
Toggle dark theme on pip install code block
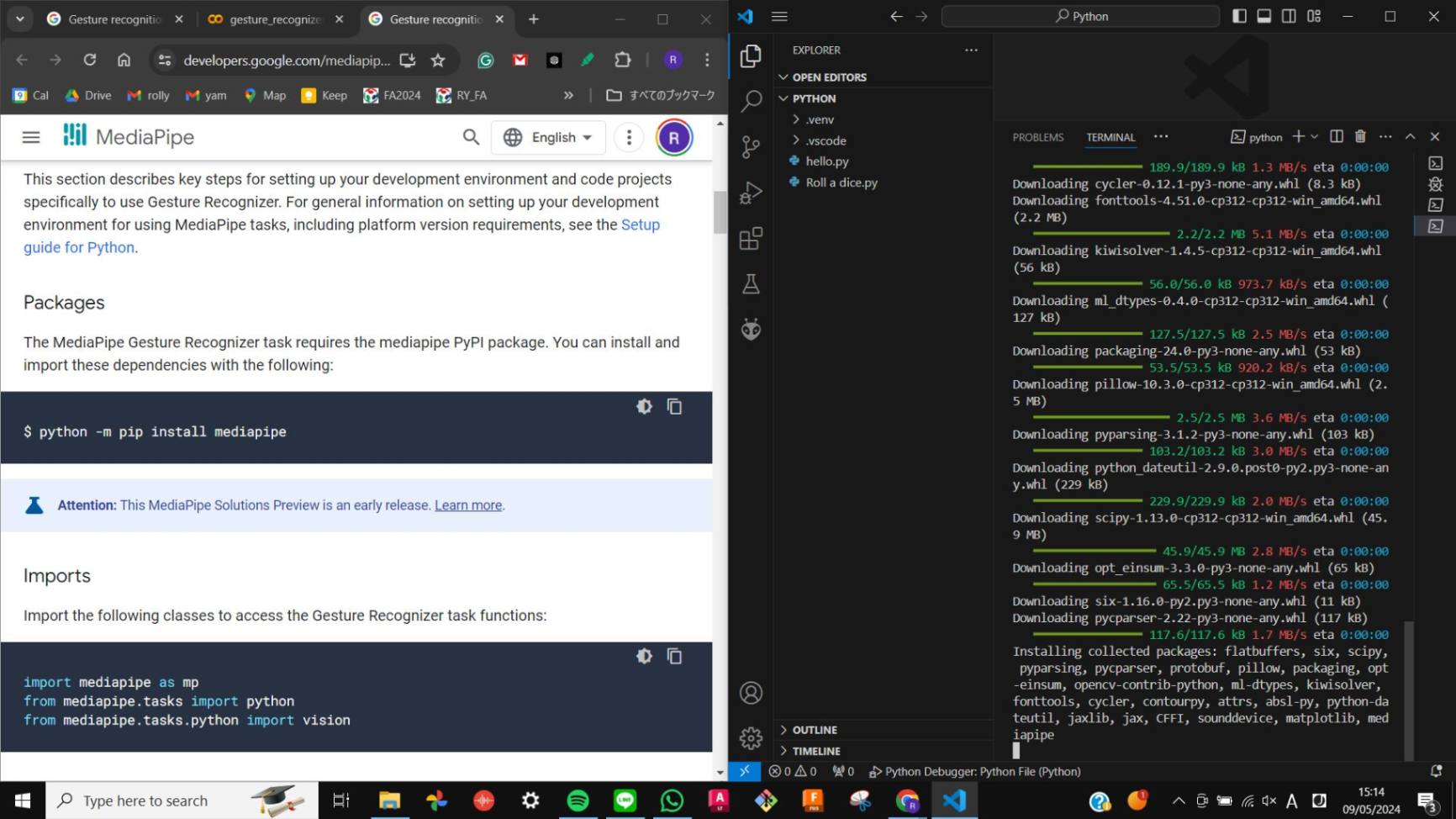coord(644,406)
